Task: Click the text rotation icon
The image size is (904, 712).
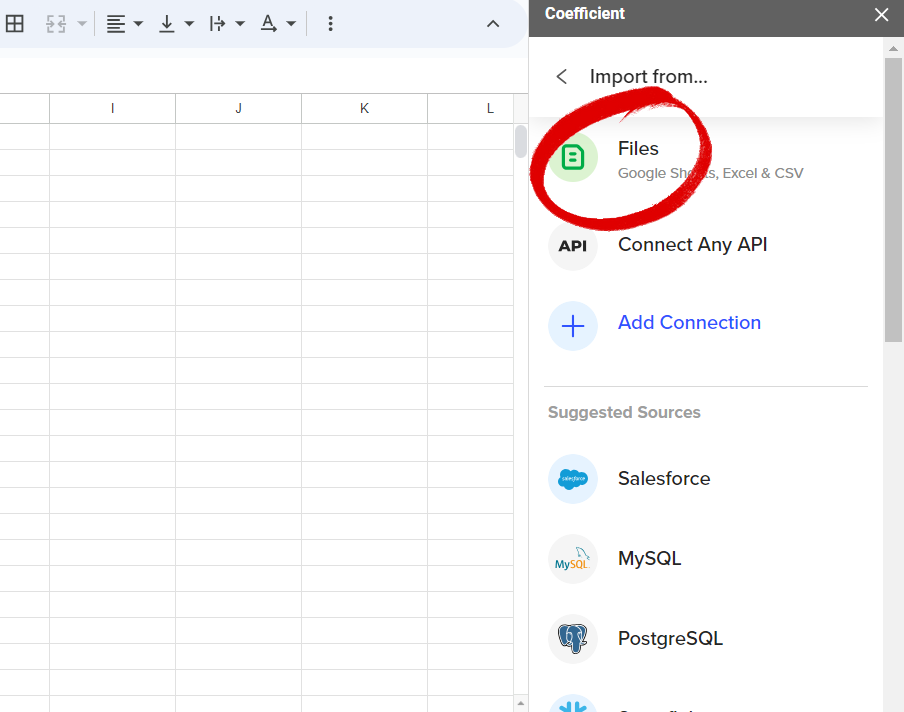Action: (x=269, y=24)
